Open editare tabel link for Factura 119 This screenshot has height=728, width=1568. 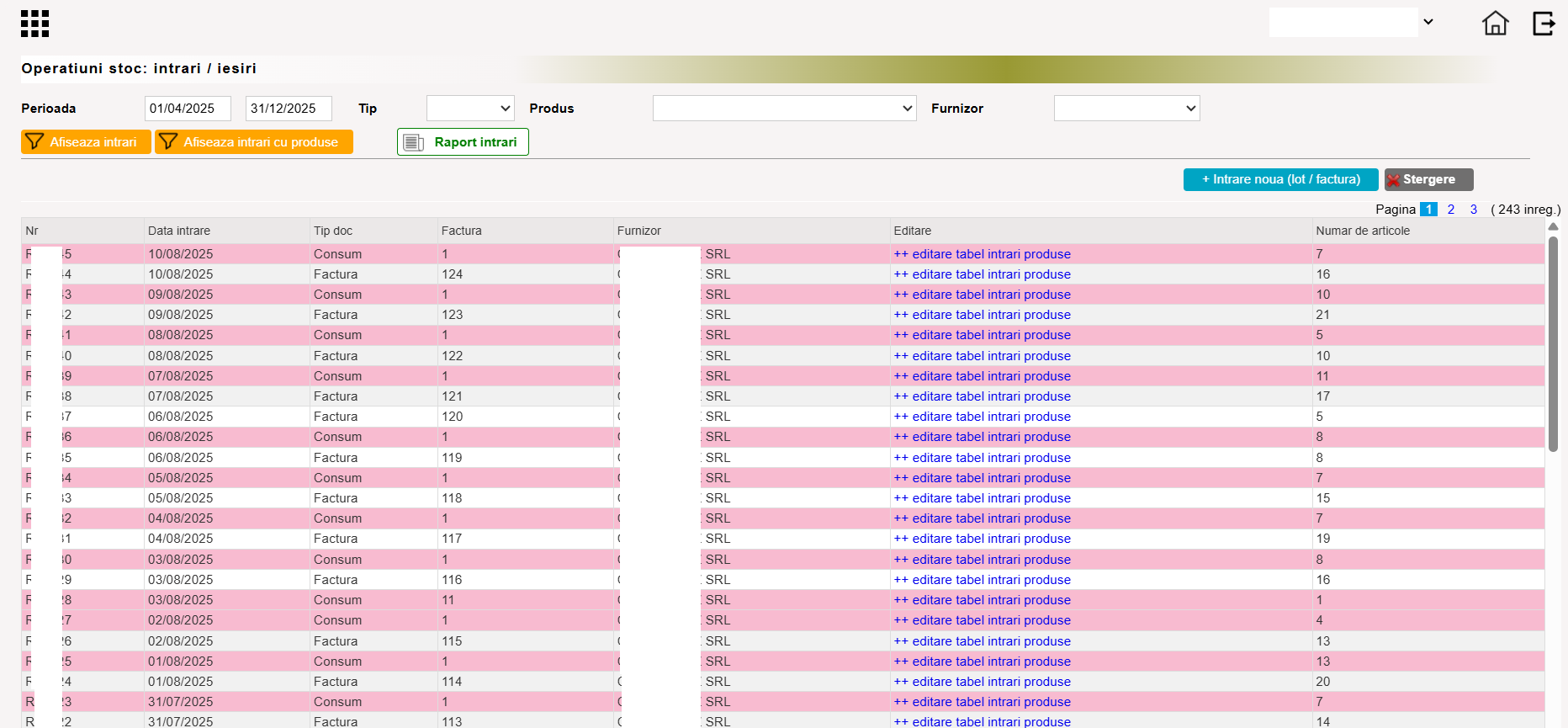coord(983,458)
